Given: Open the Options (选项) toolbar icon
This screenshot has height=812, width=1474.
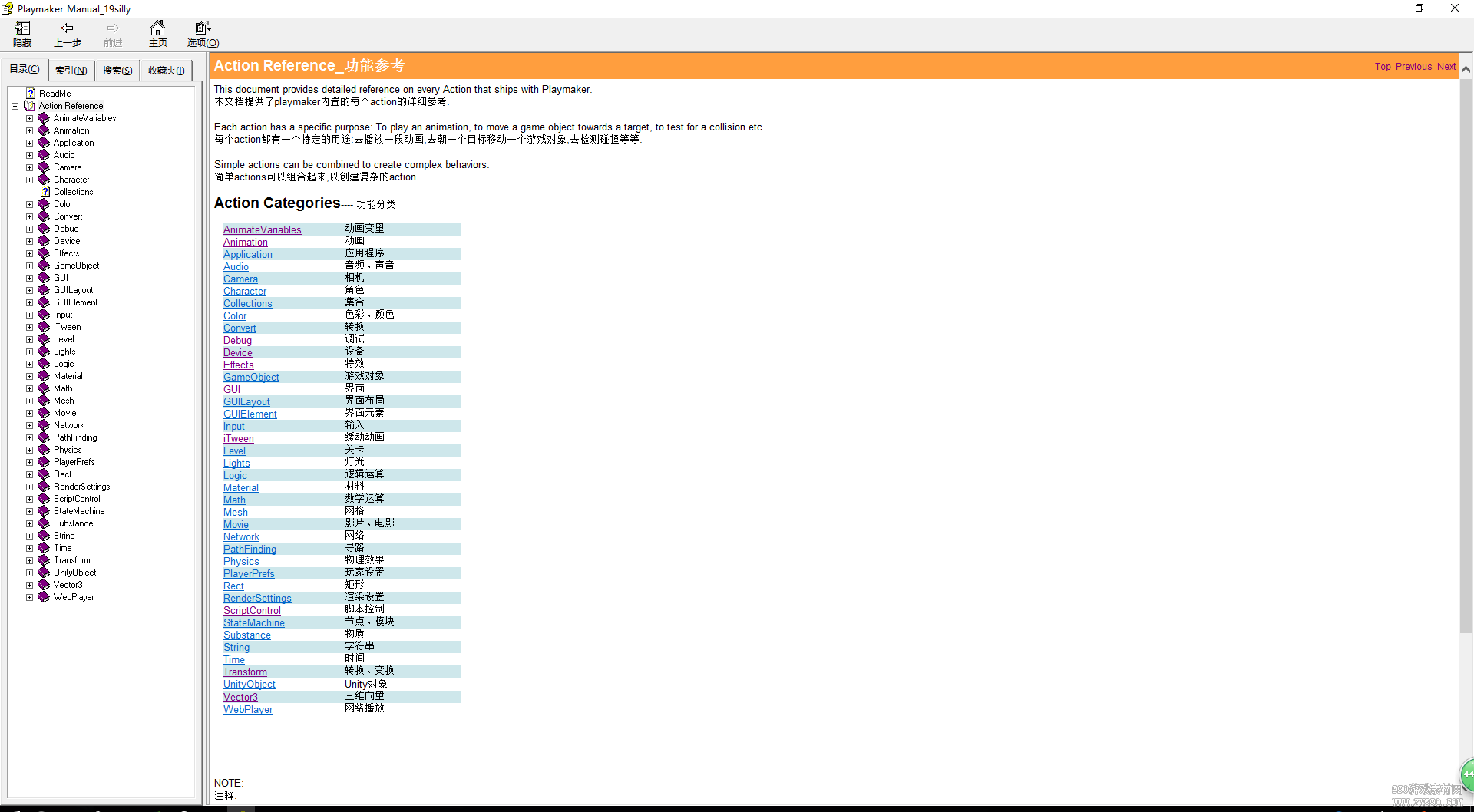Looking at the screenshot, I should [203, 28].
